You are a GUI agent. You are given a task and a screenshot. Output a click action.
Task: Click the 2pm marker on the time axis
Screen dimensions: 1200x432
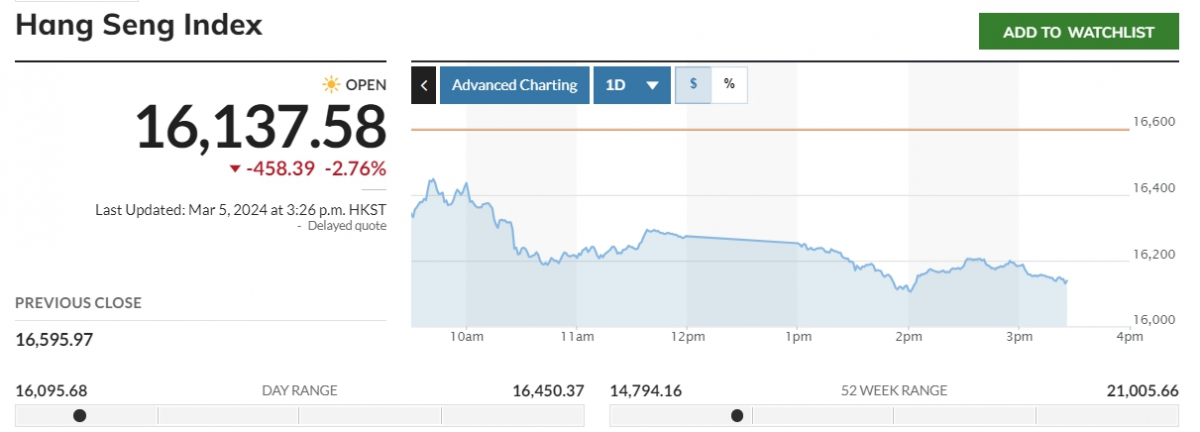(908, 338)
